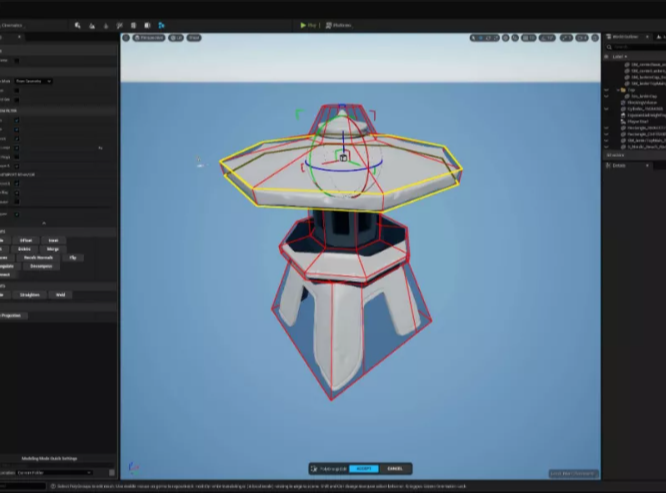Viewport: 666px width, 493px height.
Task: Switch to the Details tab
Action: (x=619, y=166)
